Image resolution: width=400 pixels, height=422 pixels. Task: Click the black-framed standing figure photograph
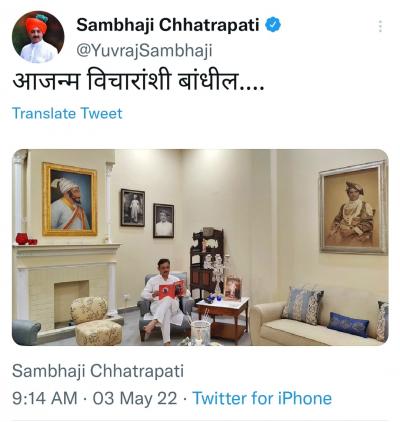133,207
